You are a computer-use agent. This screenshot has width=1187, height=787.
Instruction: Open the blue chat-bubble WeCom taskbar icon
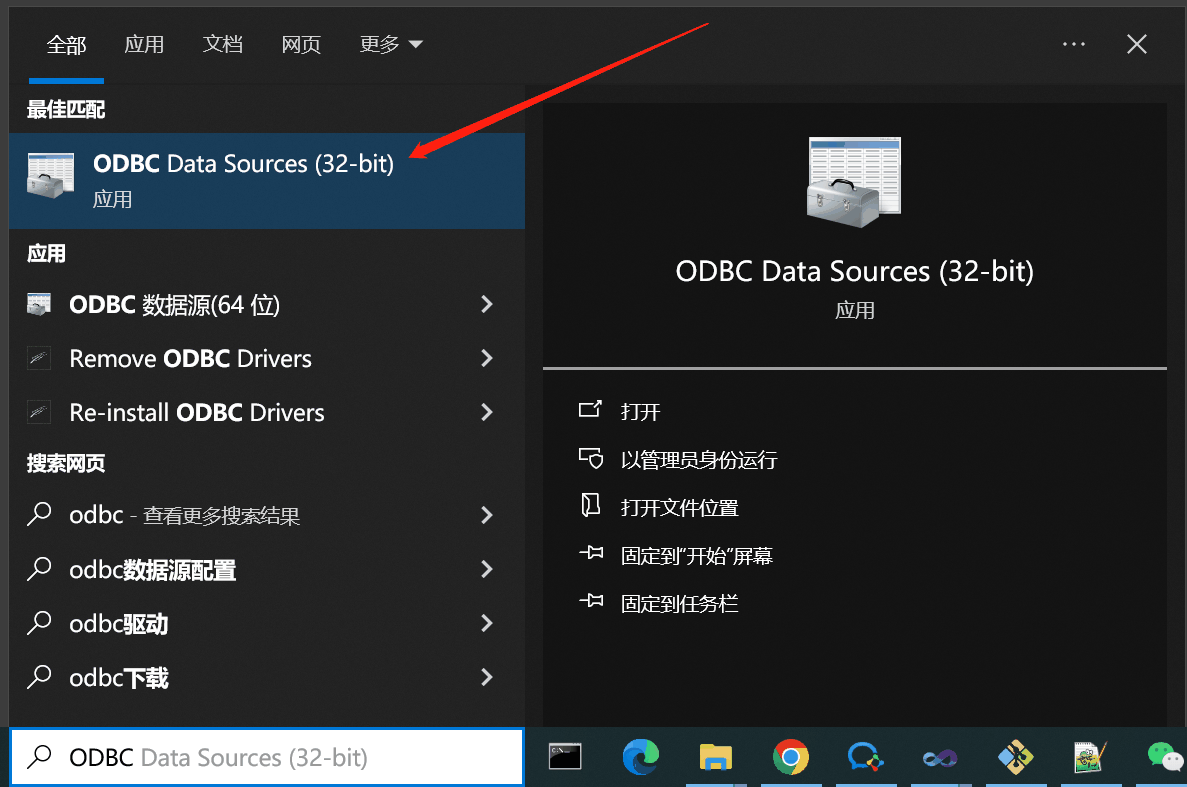(x=865, y=757)
